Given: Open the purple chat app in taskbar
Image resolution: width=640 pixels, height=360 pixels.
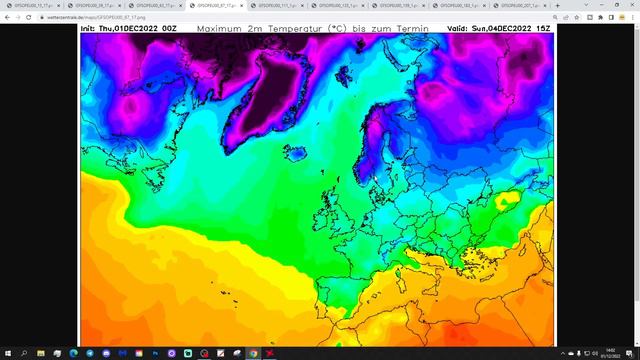Looking at the screenshot, I should pos(106,353).
